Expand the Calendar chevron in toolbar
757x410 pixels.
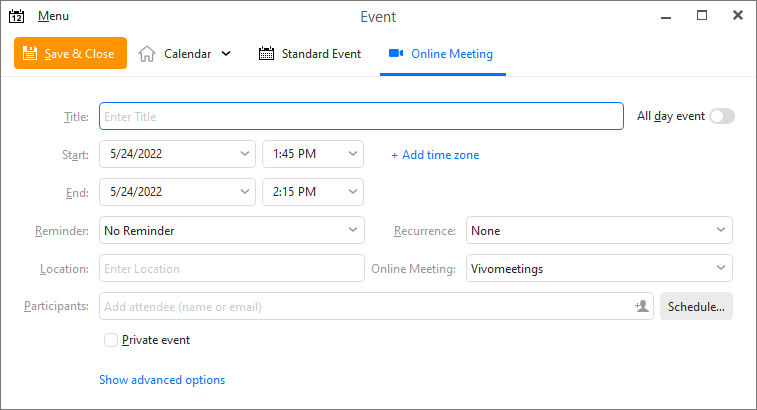click(x=226, y=54)
